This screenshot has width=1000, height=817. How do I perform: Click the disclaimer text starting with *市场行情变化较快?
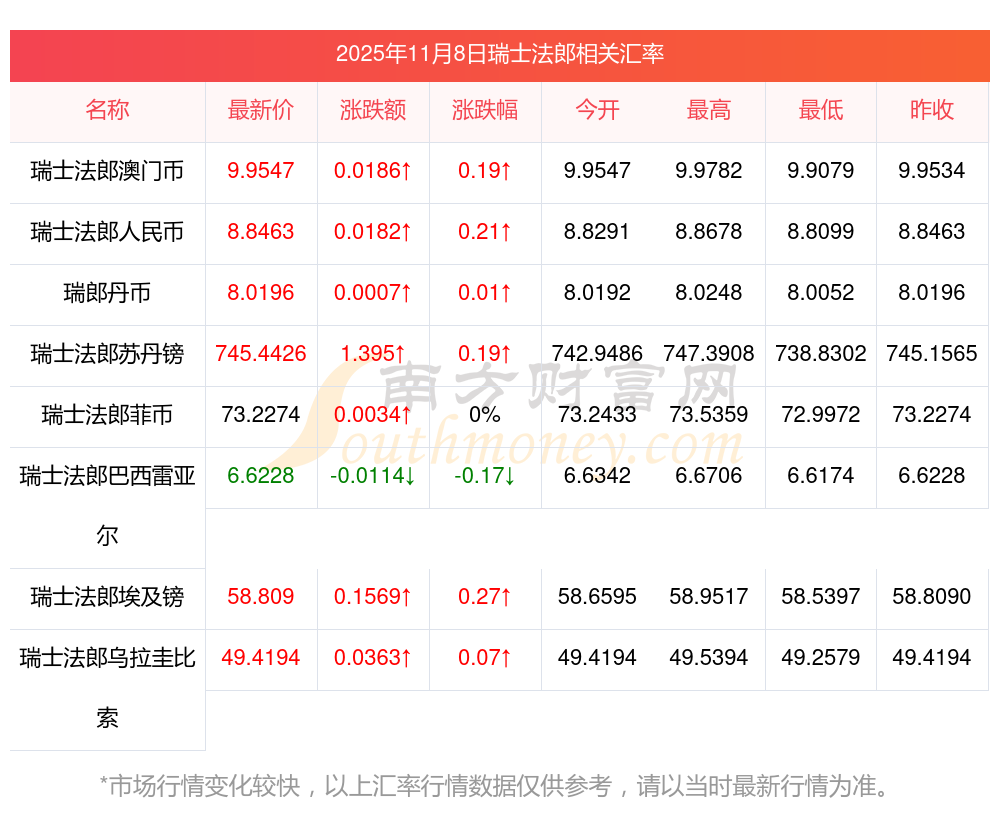click(494, 786)
